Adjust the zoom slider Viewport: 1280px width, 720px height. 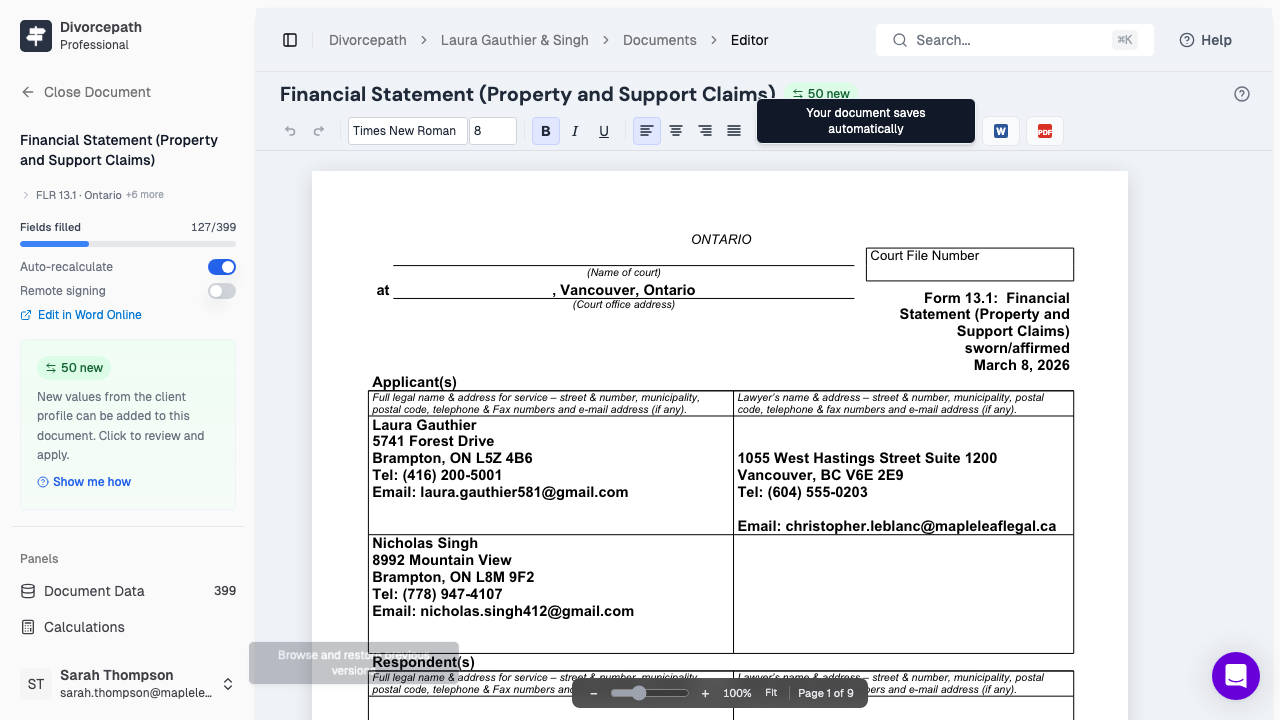click(650, 693)
